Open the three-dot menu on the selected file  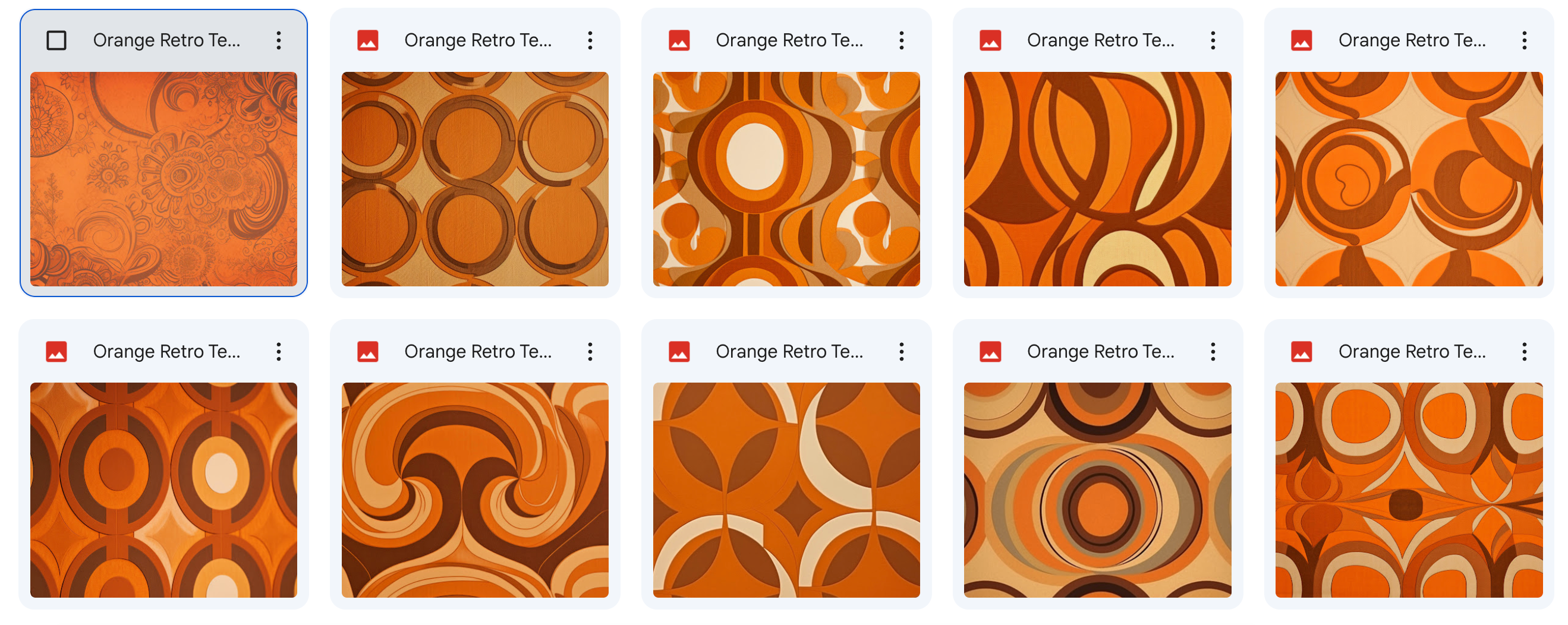279,40
